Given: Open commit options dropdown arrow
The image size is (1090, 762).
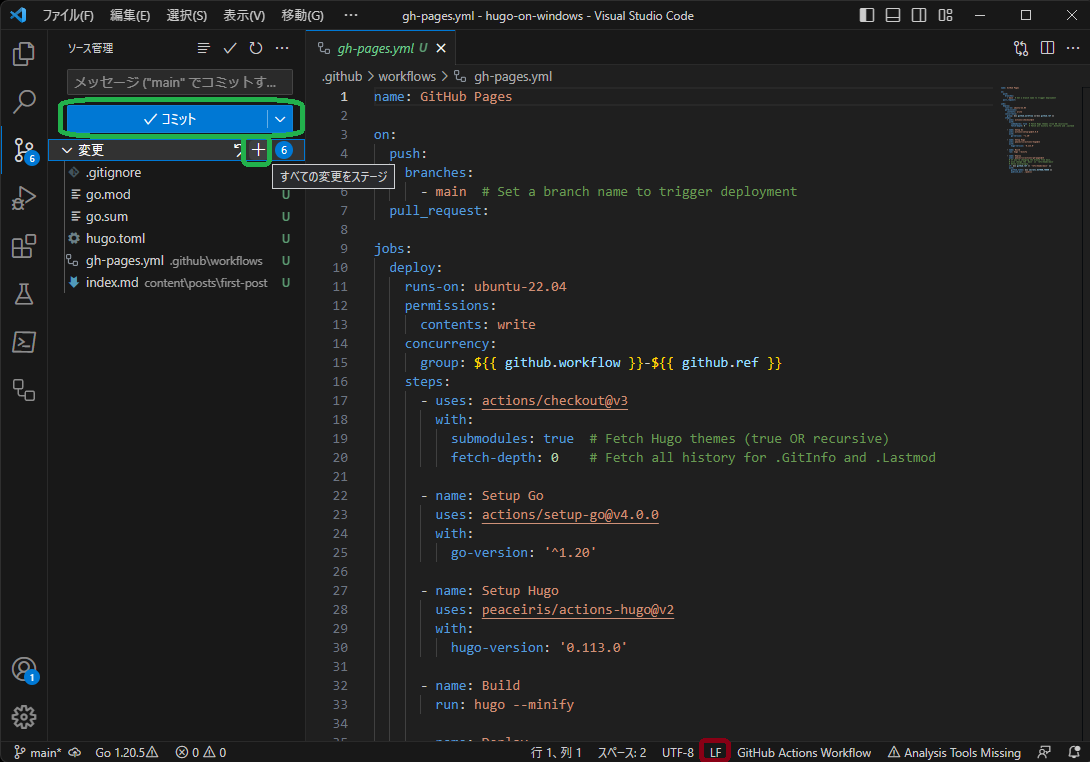Looking at the screenshot, I should click(x=280, y=119).
